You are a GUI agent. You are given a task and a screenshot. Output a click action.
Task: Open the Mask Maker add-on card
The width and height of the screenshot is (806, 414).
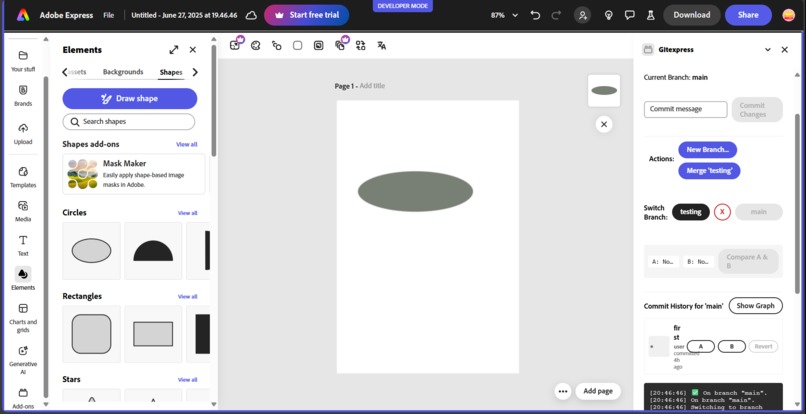(134, 174)
